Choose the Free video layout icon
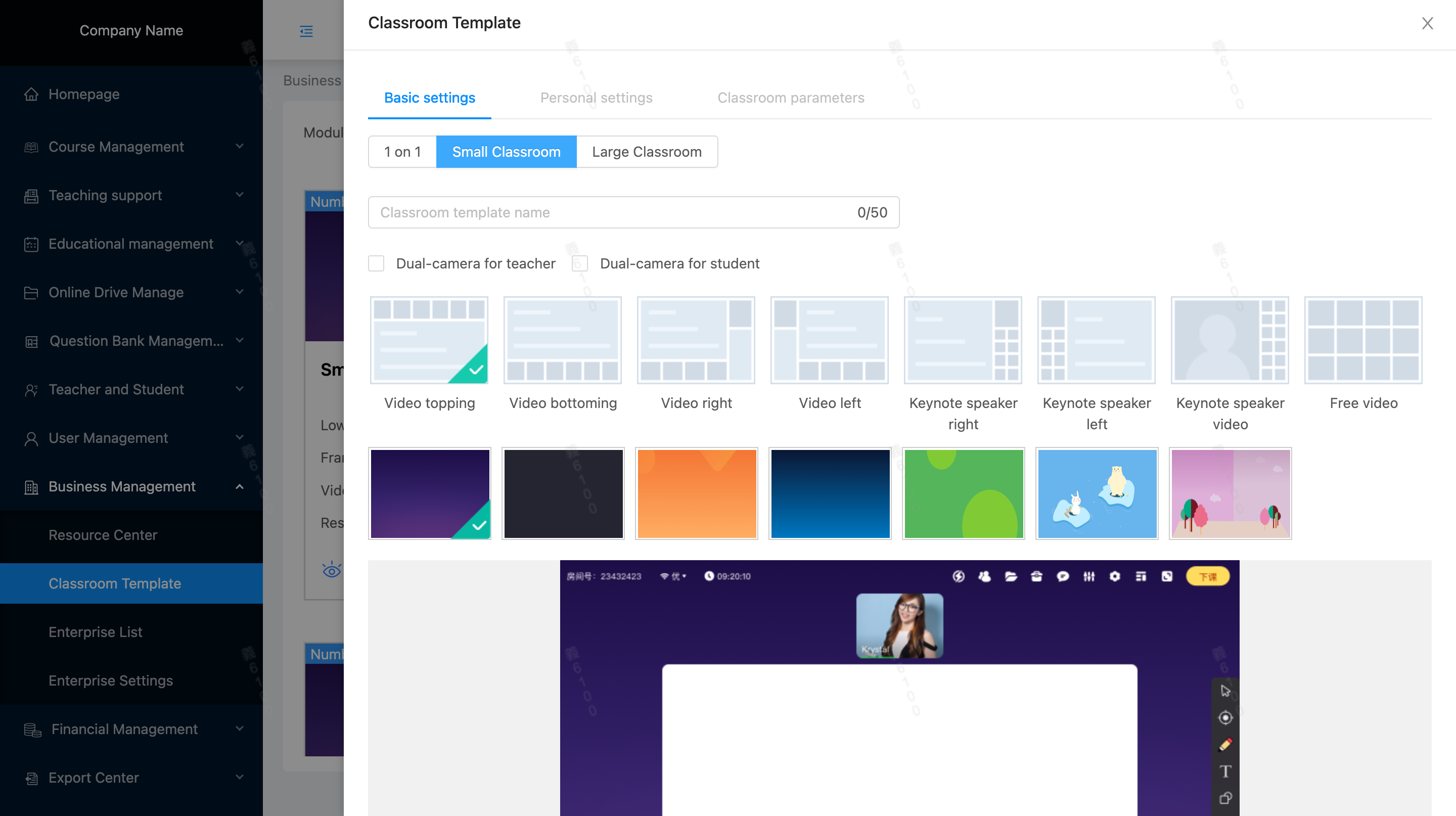Viewport: 1456px width, 816px height. click(x=1363, y=340)
